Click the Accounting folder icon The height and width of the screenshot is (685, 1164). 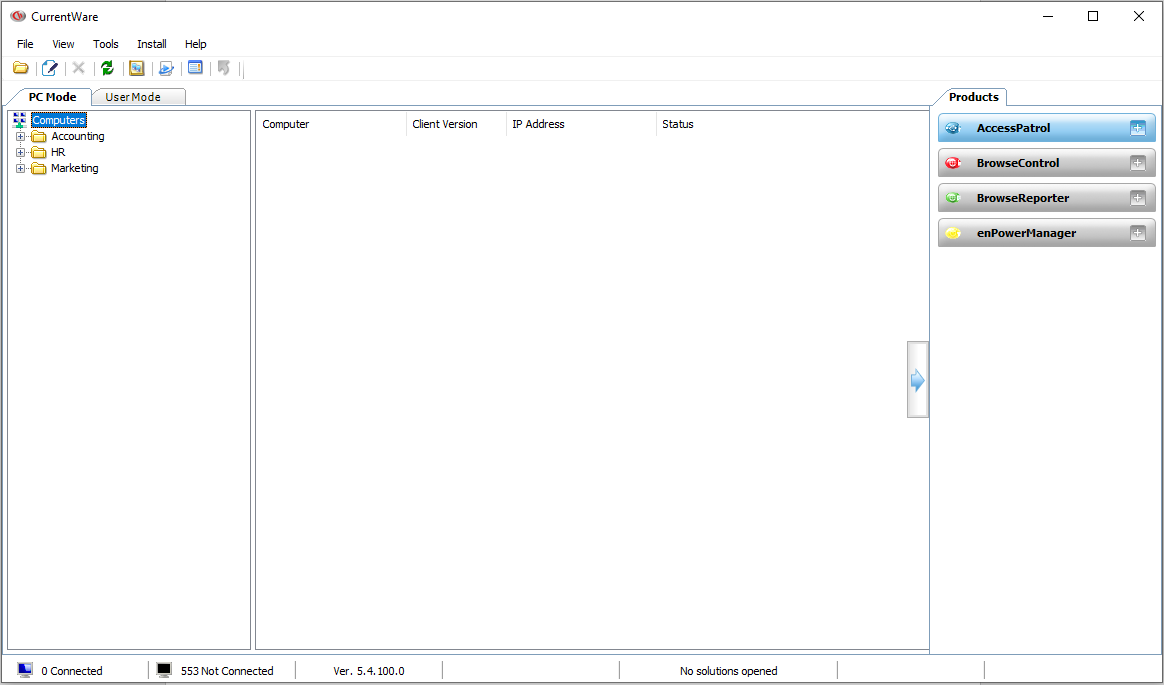[39, 137]
